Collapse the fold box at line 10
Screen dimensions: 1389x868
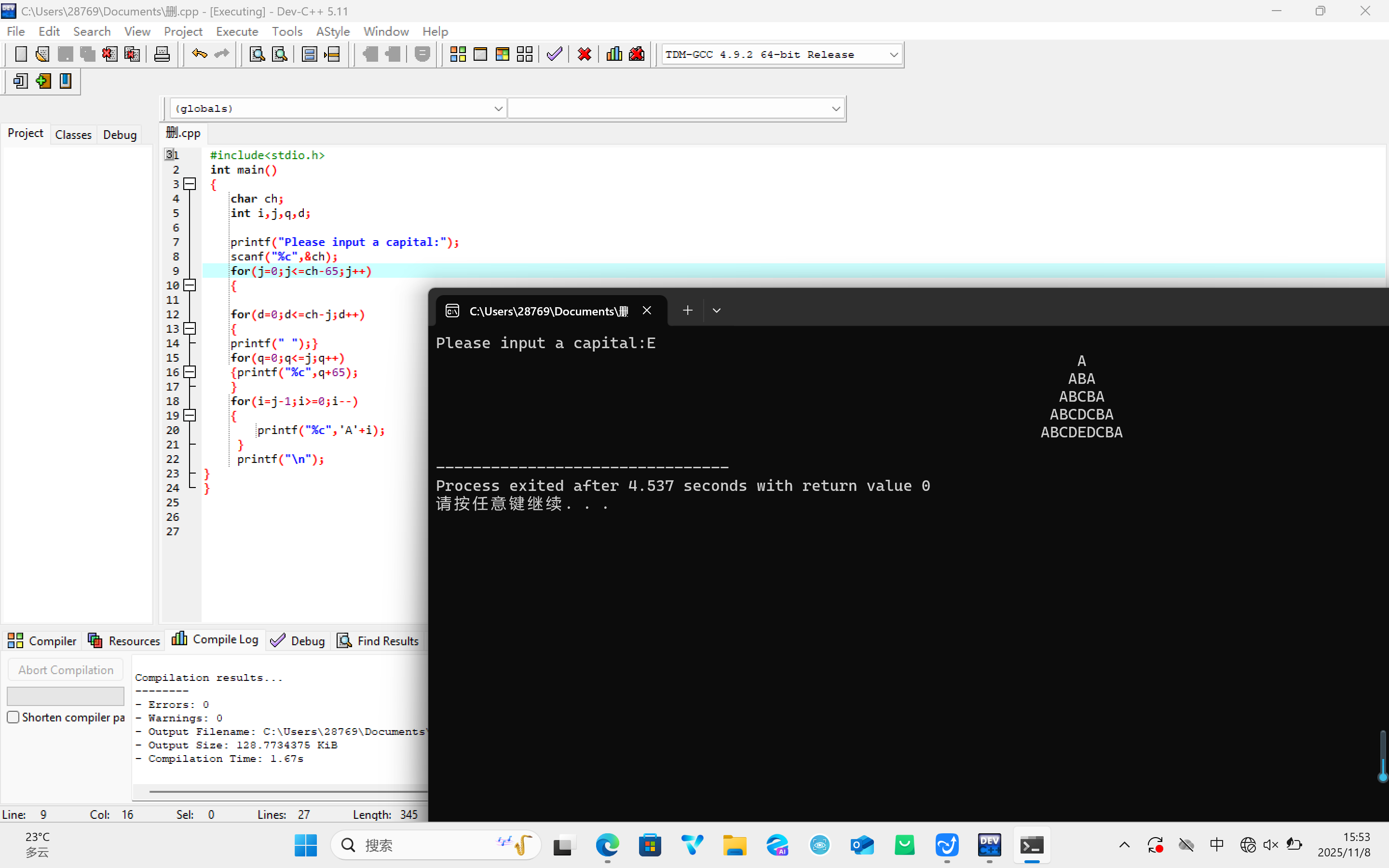pyautogui.click(x=190, y=285)
